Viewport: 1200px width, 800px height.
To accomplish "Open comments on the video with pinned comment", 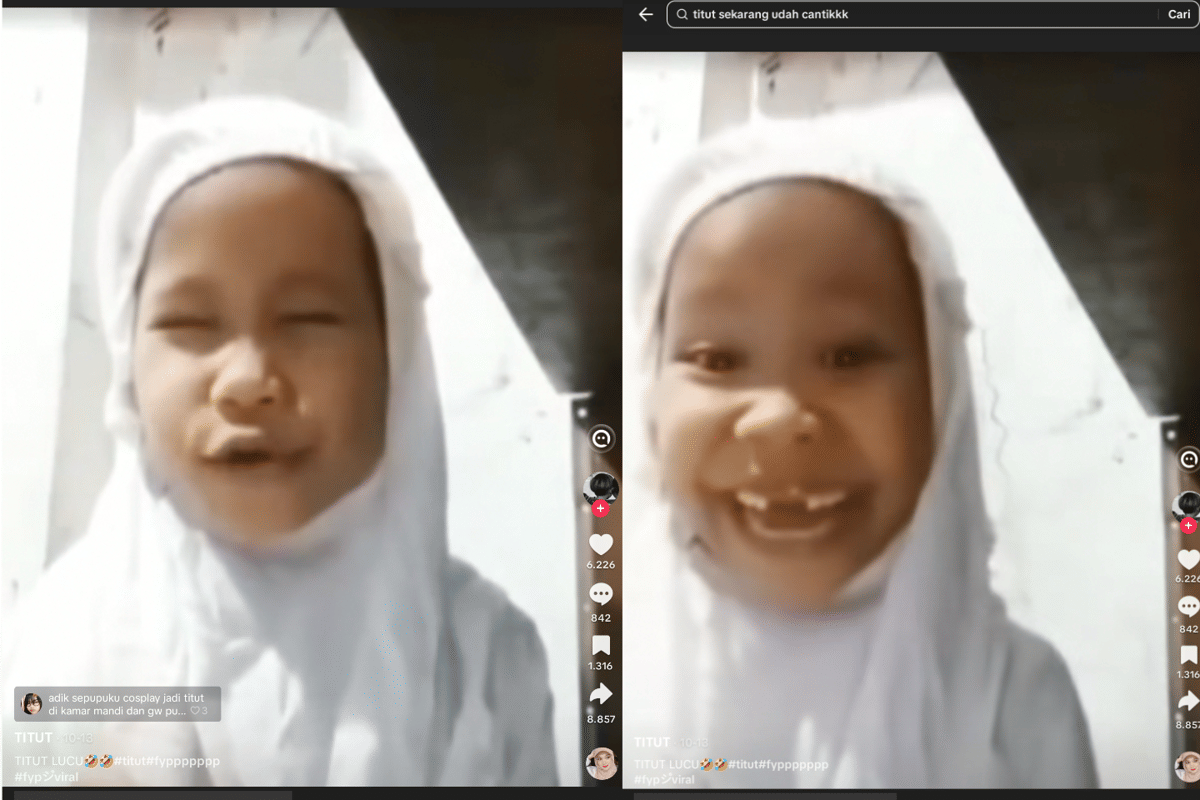I will [600, 594].
